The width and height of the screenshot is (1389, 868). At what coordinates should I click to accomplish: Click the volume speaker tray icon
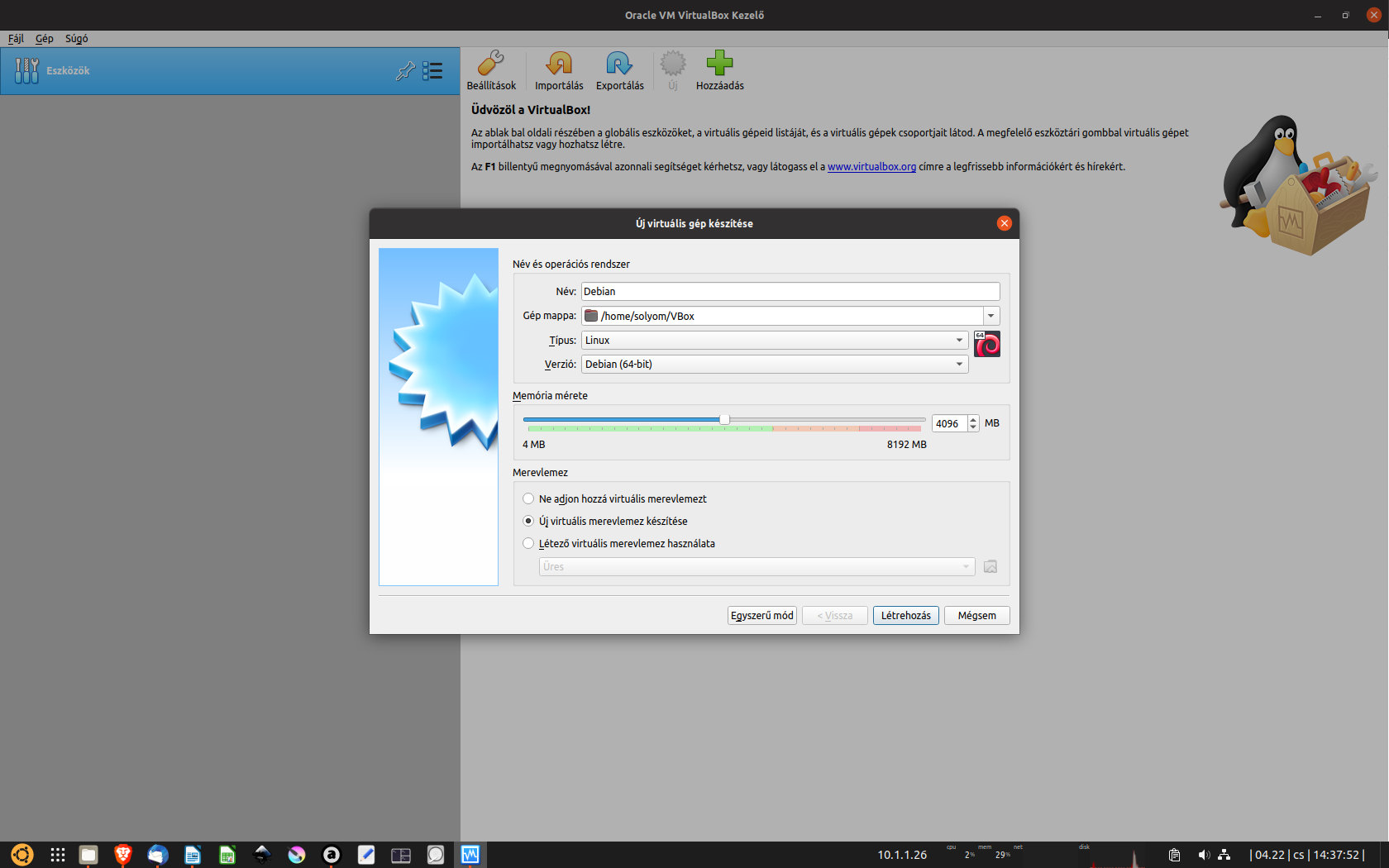(x=1204, y=855)
